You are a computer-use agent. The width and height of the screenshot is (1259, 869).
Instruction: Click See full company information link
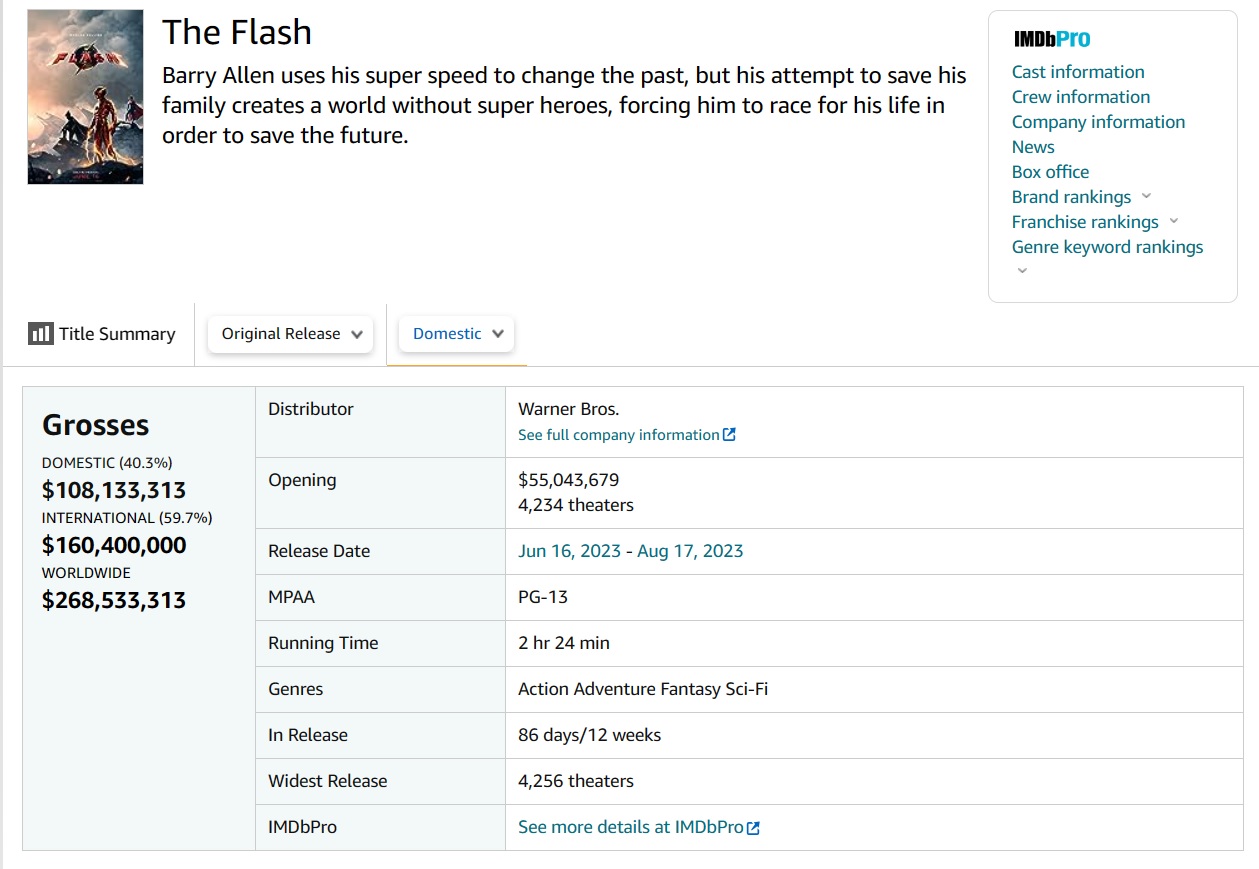[x=619, y=435]
